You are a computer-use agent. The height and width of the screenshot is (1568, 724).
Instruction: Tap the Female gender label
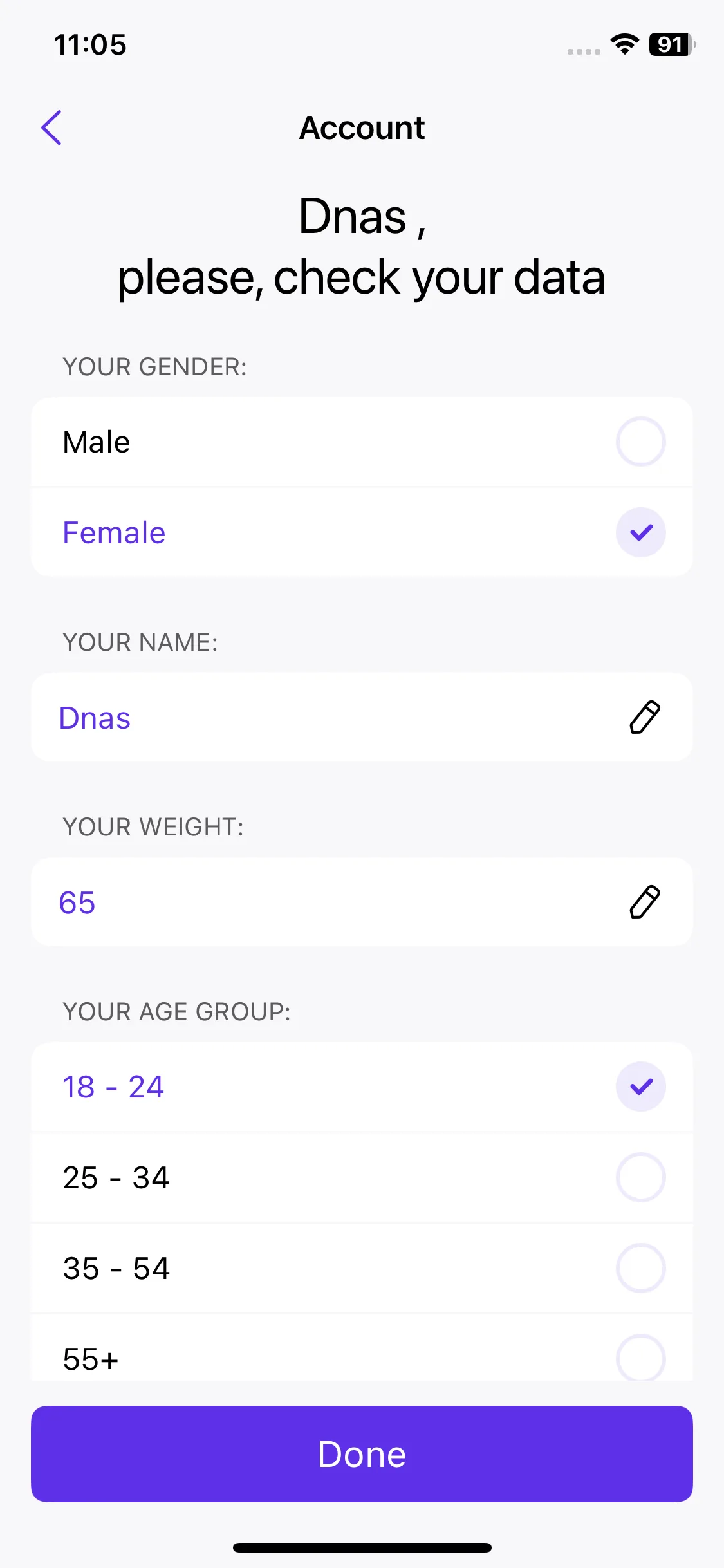pos(114,533)
